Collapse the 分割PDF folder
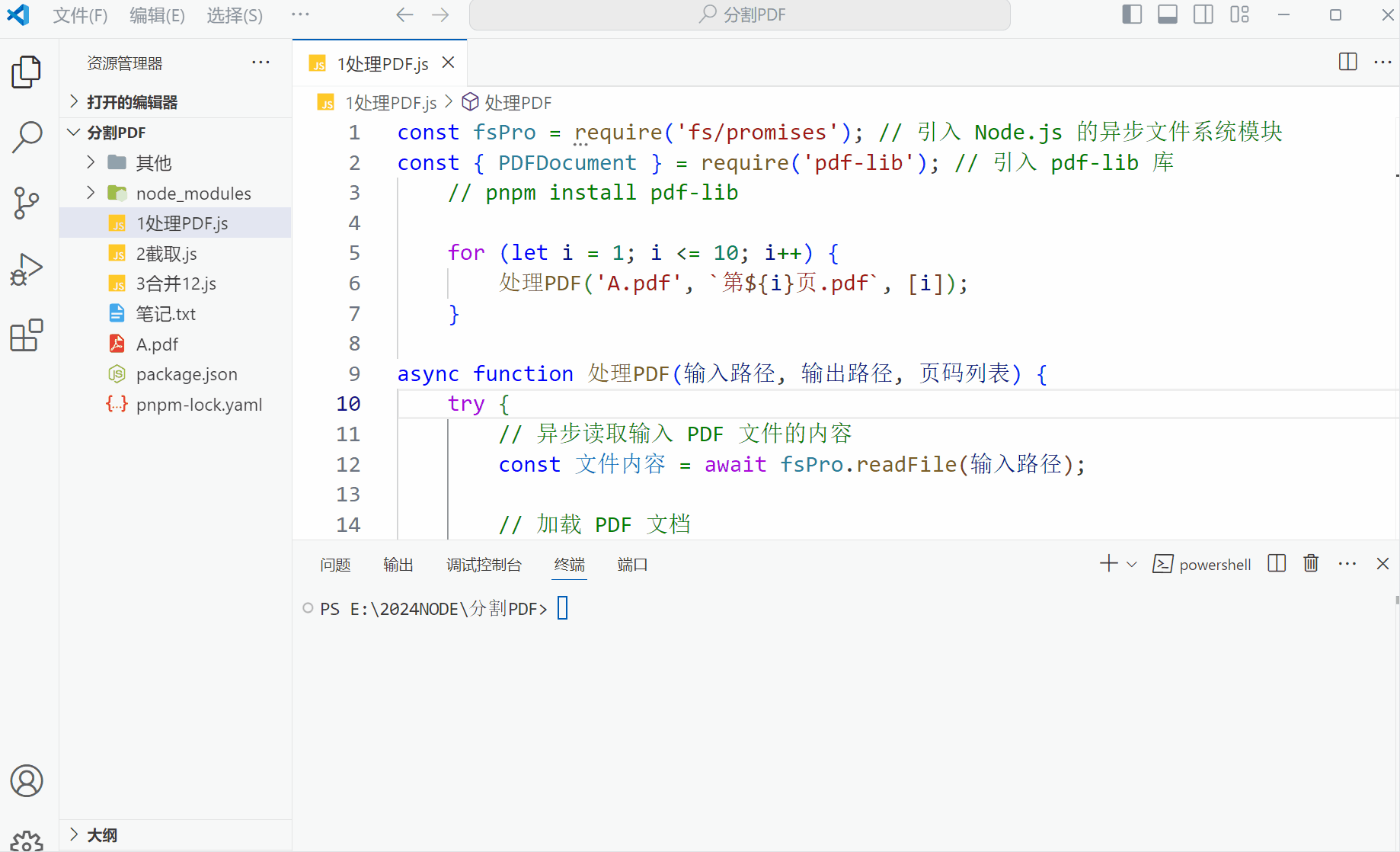The width and height of the screenshot is (1400, 852). [74, 132]
